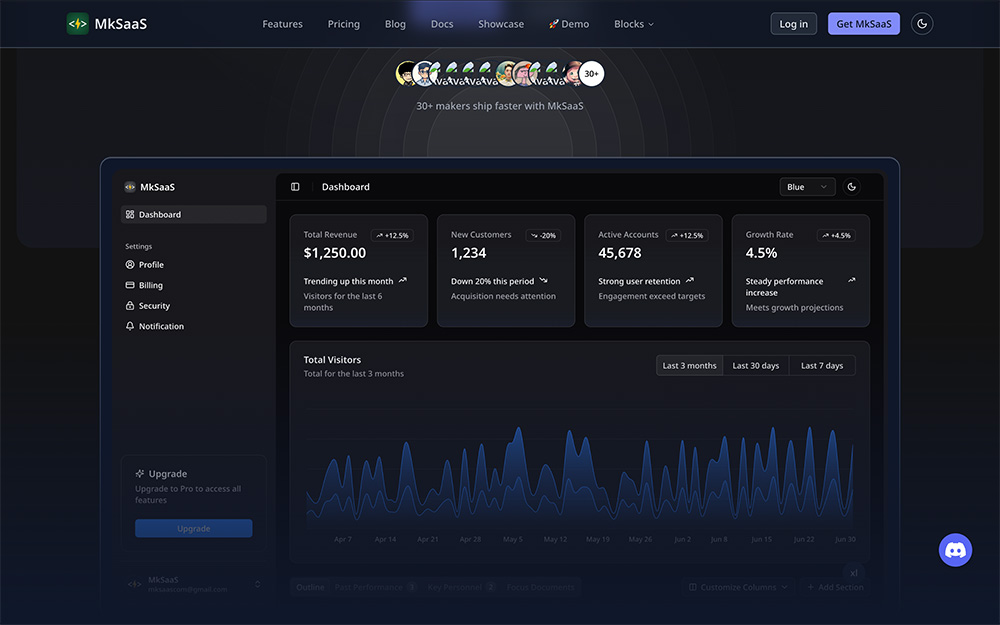
Task: Click the Notification bell icon
Action: (130, 326)
